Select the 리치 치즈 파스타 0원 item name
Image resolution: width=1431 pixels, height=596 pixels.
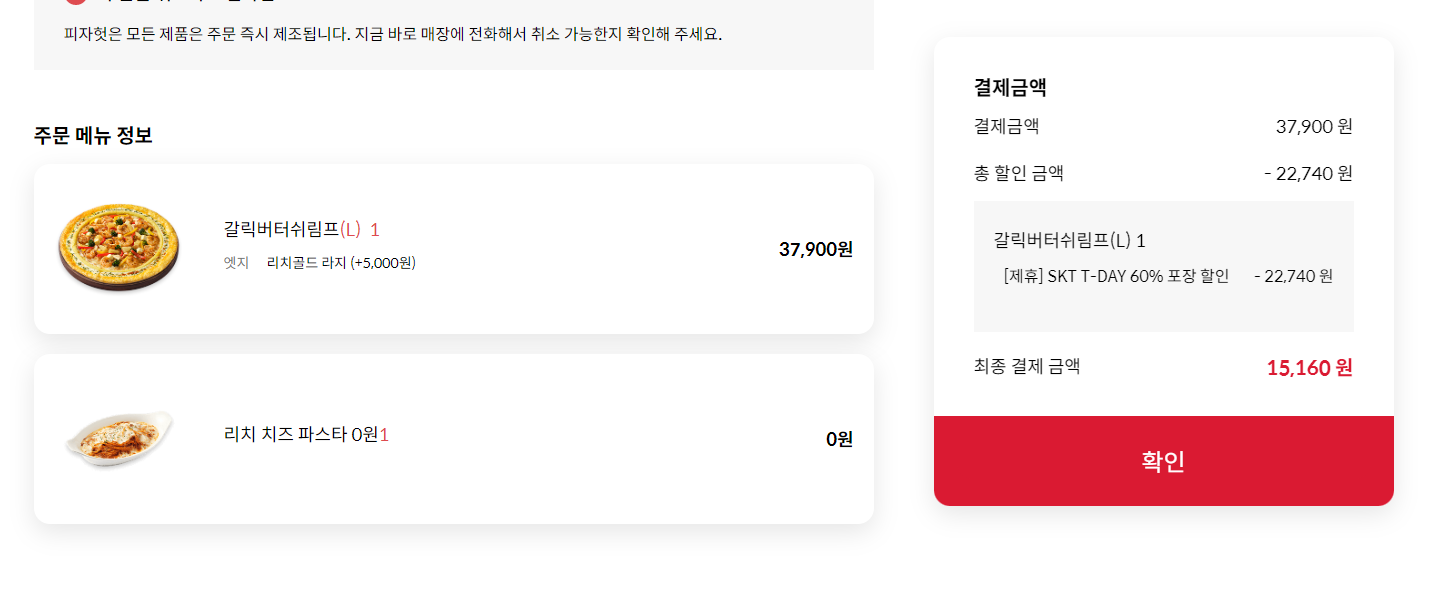tap(300, 435)
